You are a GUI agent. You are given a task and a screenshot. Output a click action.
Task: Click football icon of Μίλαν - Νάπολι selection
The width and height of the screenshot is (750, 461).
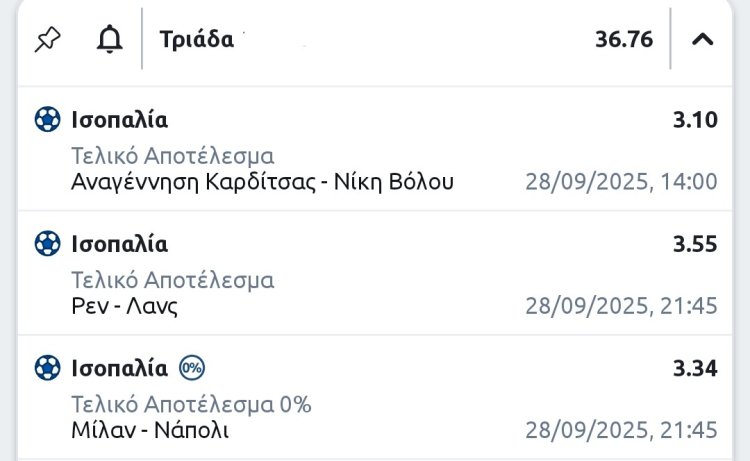point(47,368)
